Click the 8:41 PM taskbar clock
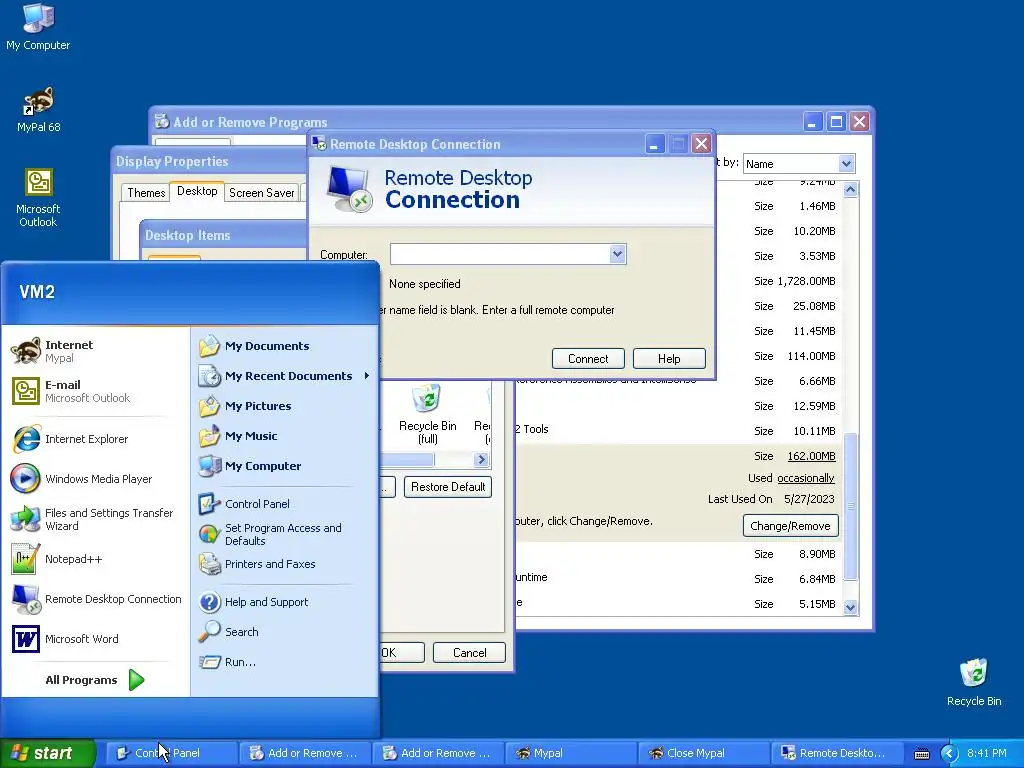The image size is (1024, 768). tap(986, 753)
